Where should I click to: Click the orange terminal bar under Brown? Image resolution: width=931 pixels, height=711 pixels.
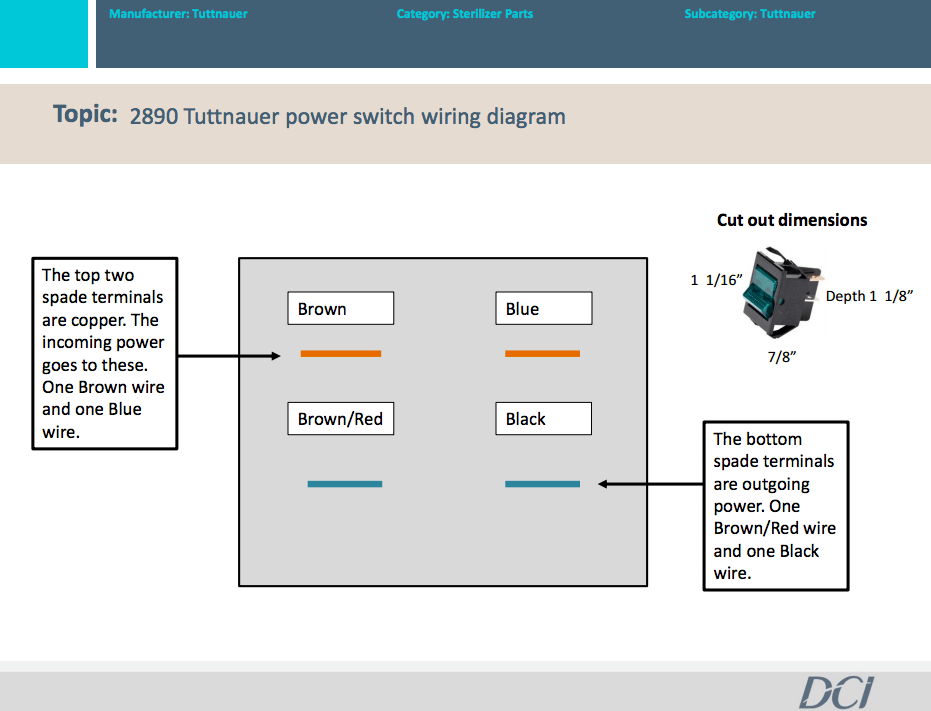tap(341, 354)
